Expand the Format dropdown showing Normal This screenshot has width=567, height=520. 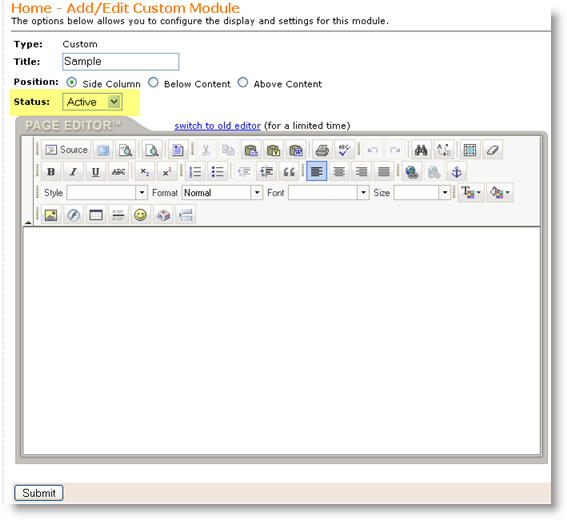tap(222, 193)
